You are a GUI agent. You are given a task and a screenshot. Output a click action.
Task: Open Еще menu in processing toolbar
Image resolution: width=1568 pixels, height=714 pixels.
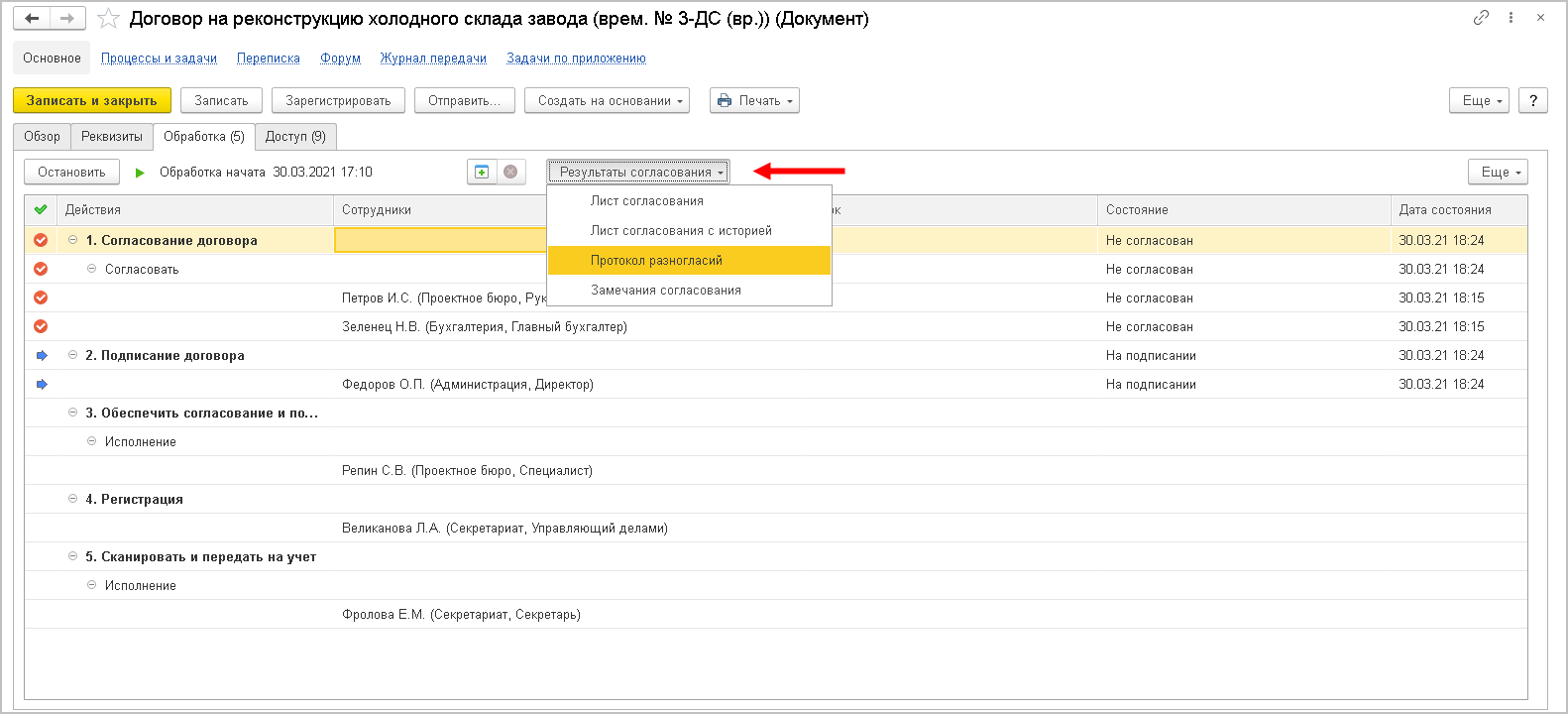point(1498,172)
